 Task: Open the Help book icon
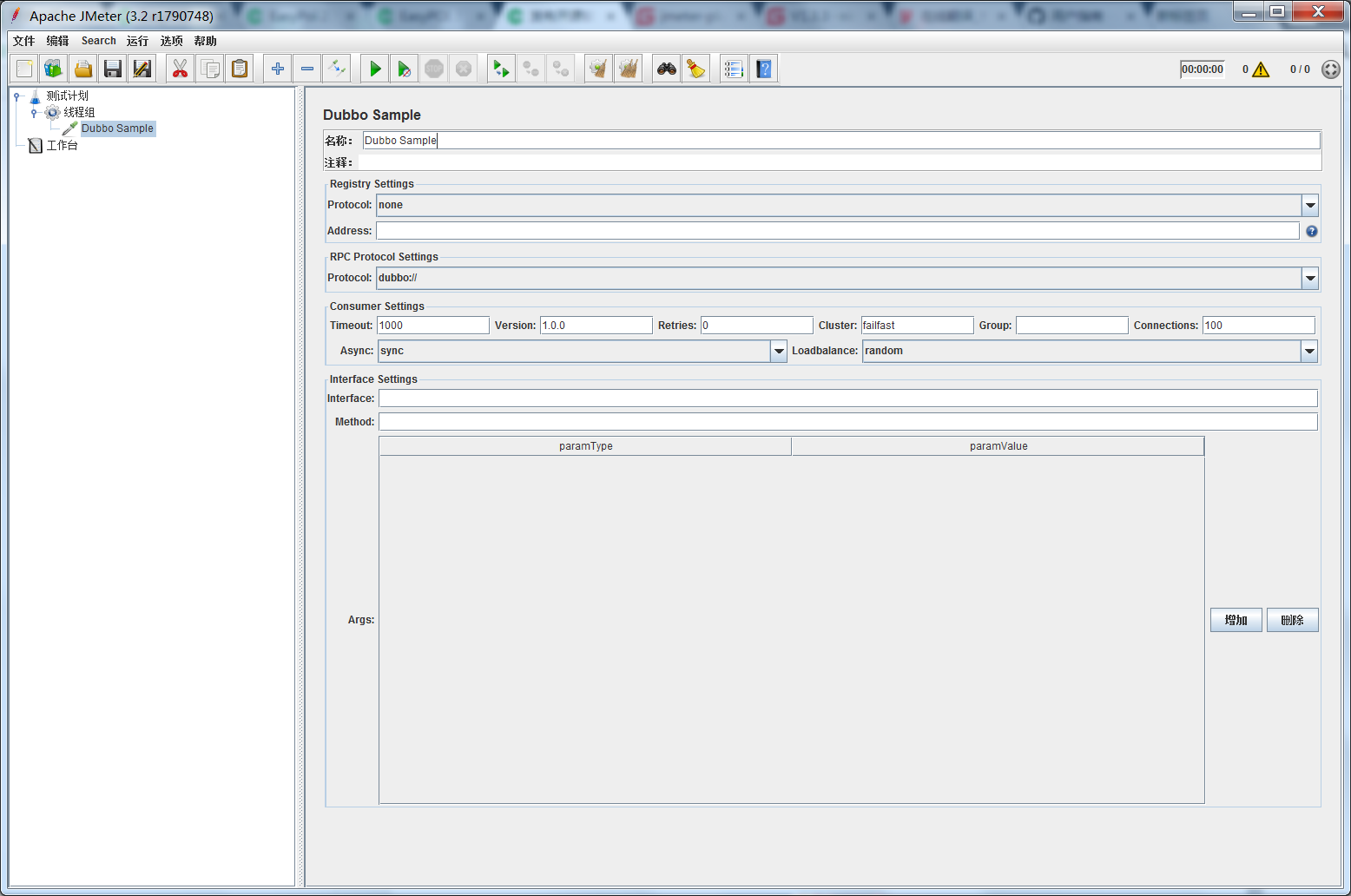(x=763, y=69)
